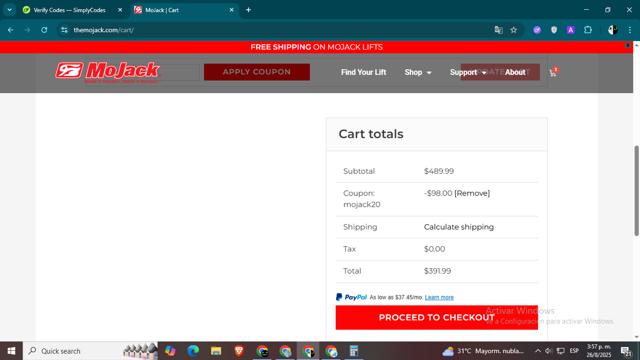Go back using browser back arrow
The height and width of the screenshot is (360, 640).
(x=11, y=30)
